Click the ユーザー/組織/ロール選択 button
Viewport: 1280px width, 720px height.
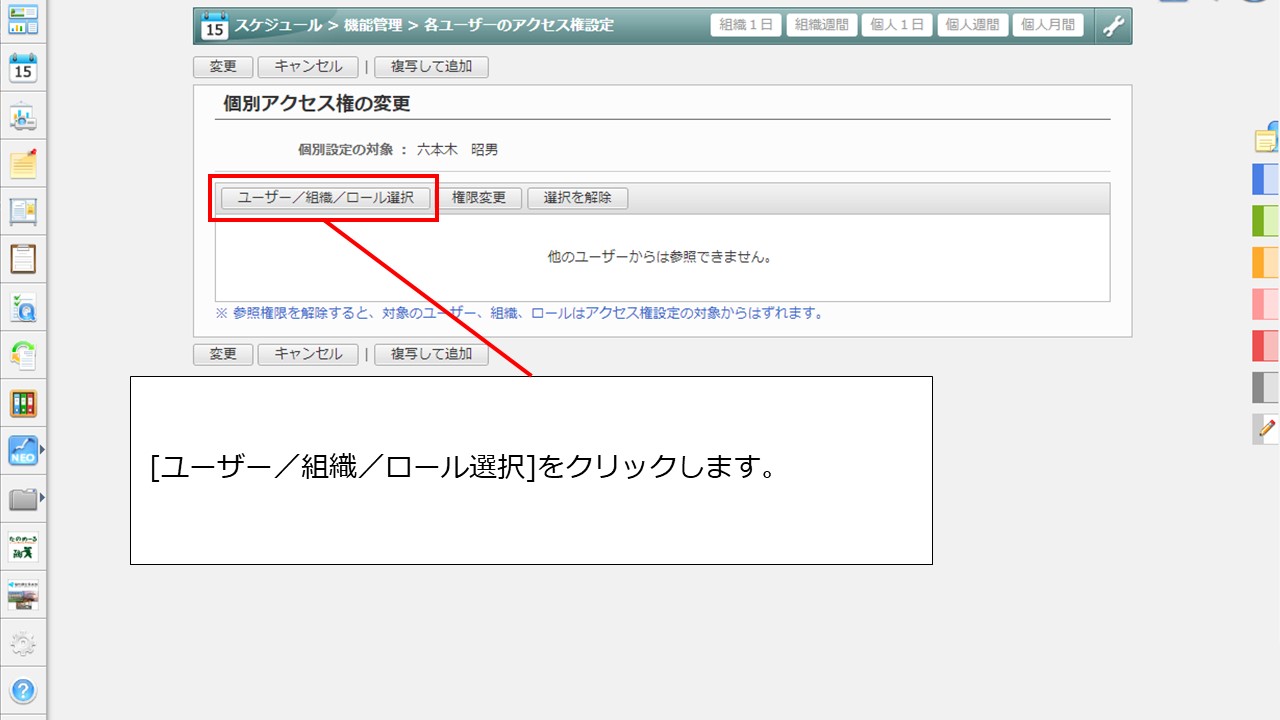(x=325, y=198)
